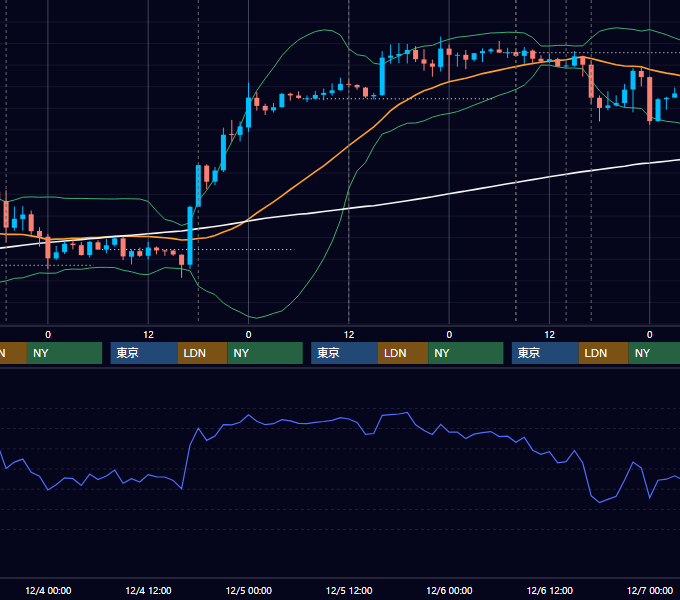Select the first 東京 session block

pos(144,353)
